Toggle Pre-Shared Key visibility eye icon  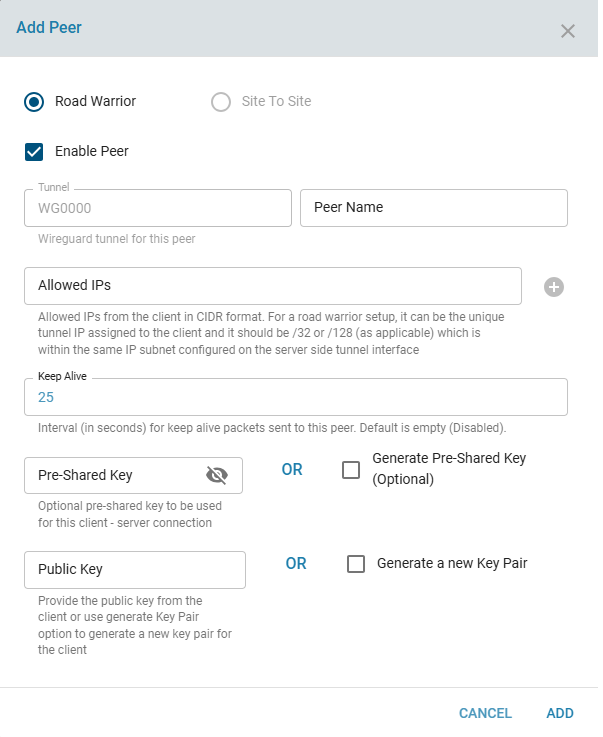[x=217, y=475]
